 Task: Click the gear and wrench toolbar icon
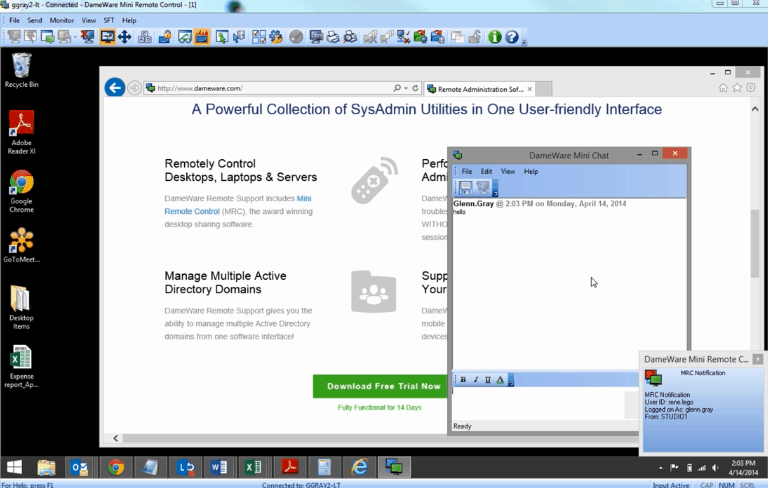point(276,37)
